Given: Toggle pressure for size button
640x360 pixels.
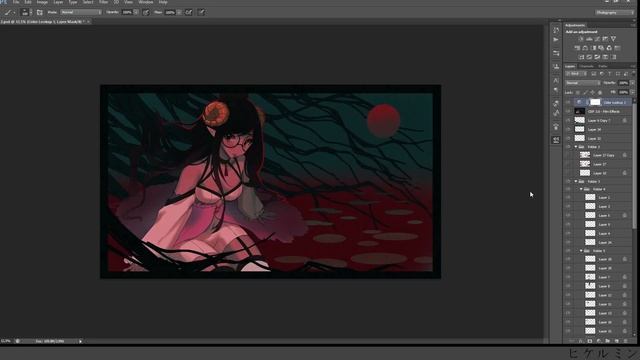Looking at the screenshot, I should (201, 13).
